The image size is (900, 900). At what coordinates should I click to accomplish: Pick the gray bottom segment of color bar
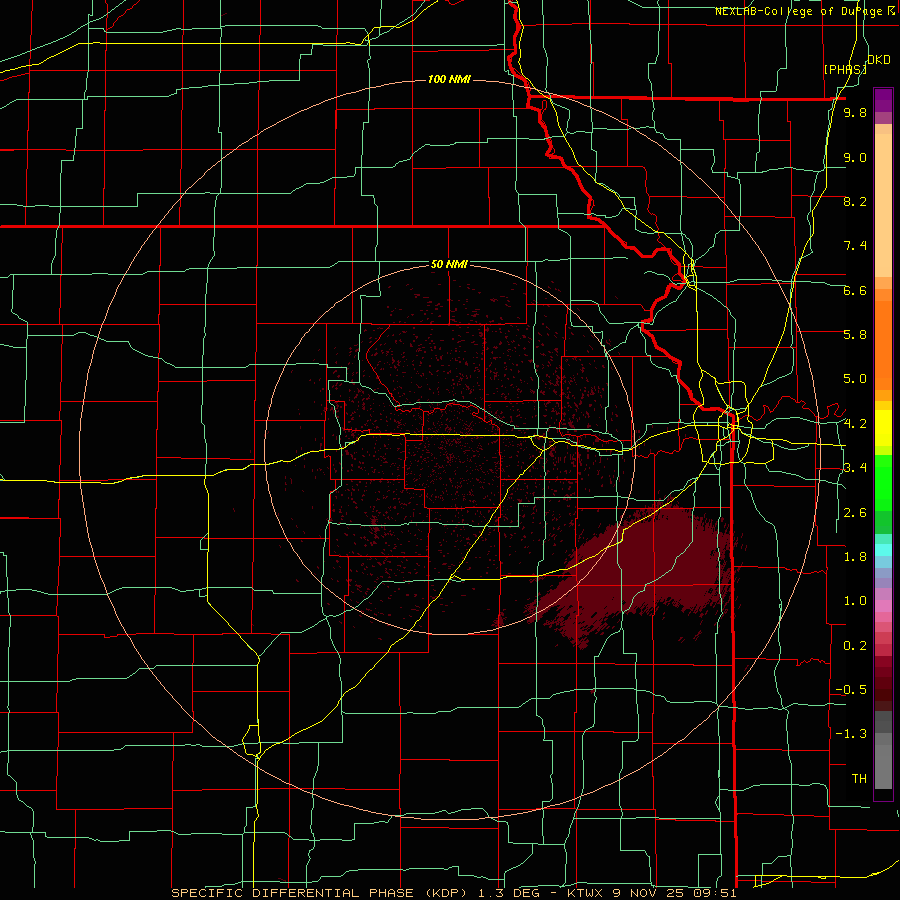883,763
